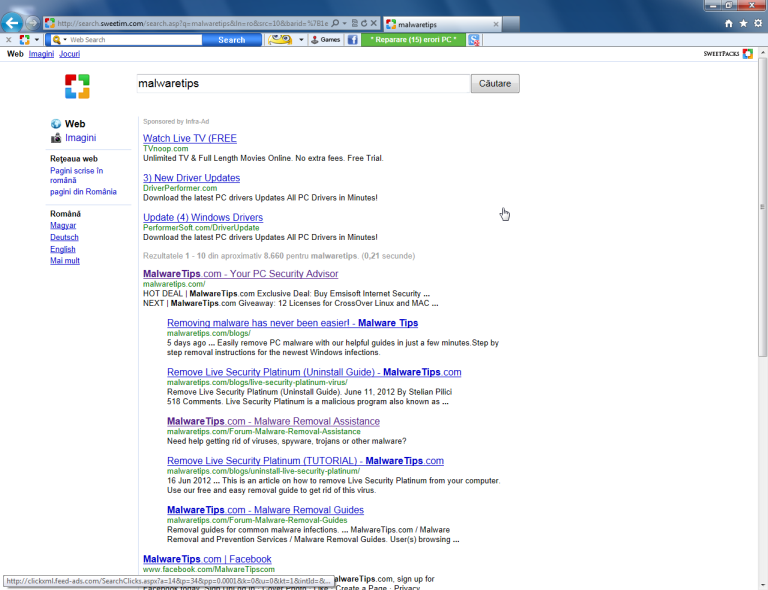768x590 pixels.
Task: Open MalwareTips.com - Malware Removal Assistance result
Action: pyautogui.click(x=273, y=422)
